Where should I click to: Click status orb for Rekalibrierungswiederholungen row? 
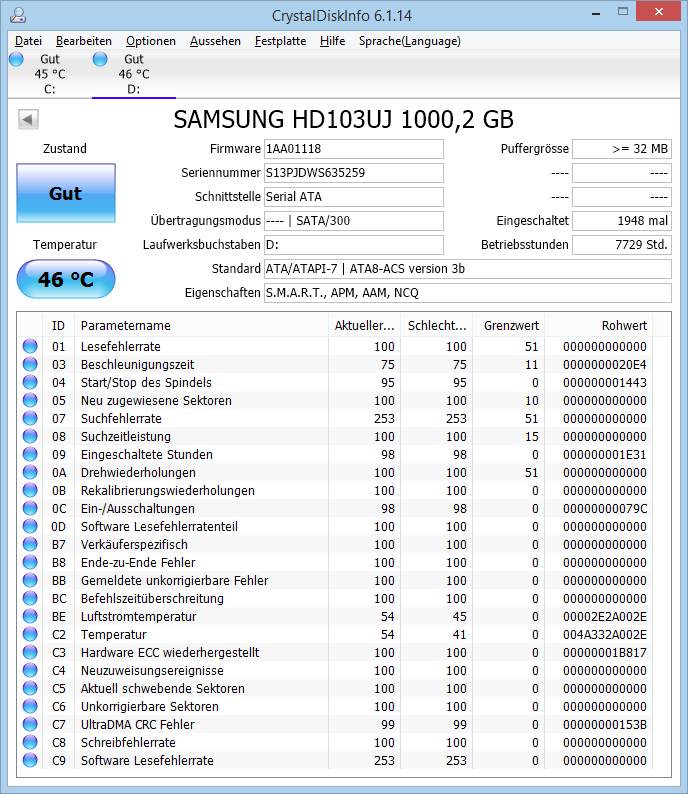[30, 490]
